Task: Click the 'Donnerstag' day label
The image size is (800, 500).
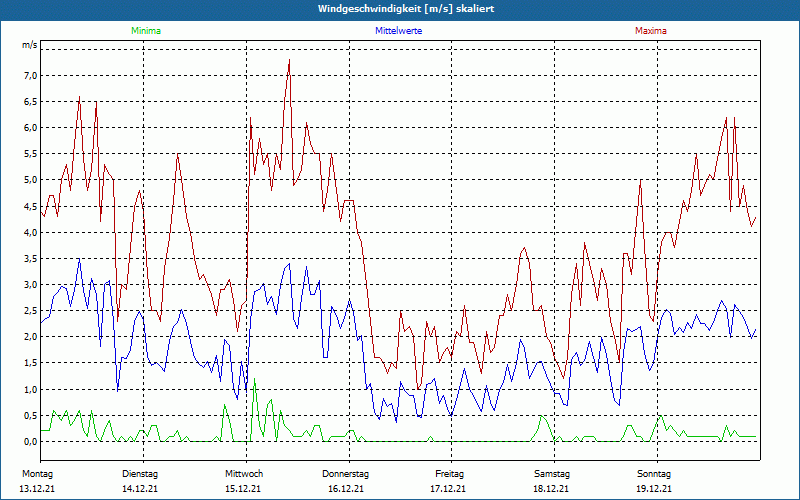Action: [x=345, y=474]
